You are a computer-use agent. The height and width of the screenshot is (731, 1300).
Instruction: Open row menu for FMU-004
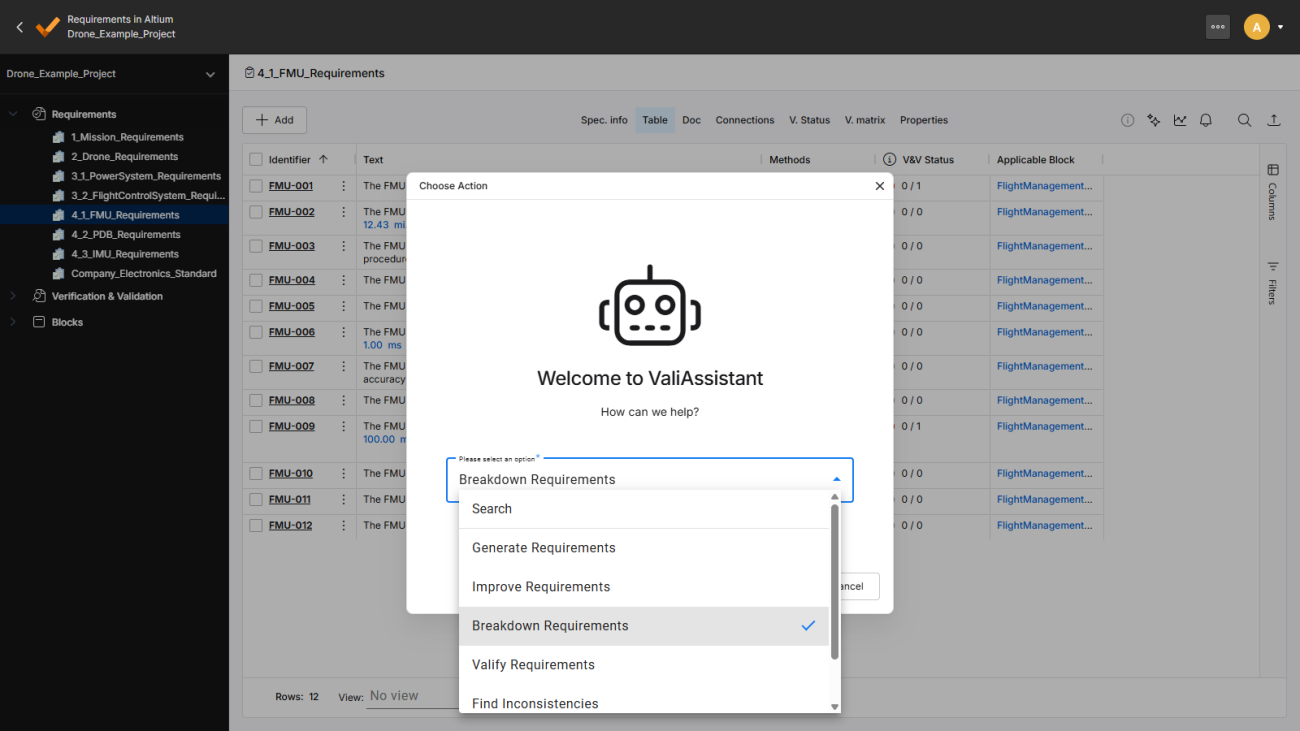[x=344, y=280]
